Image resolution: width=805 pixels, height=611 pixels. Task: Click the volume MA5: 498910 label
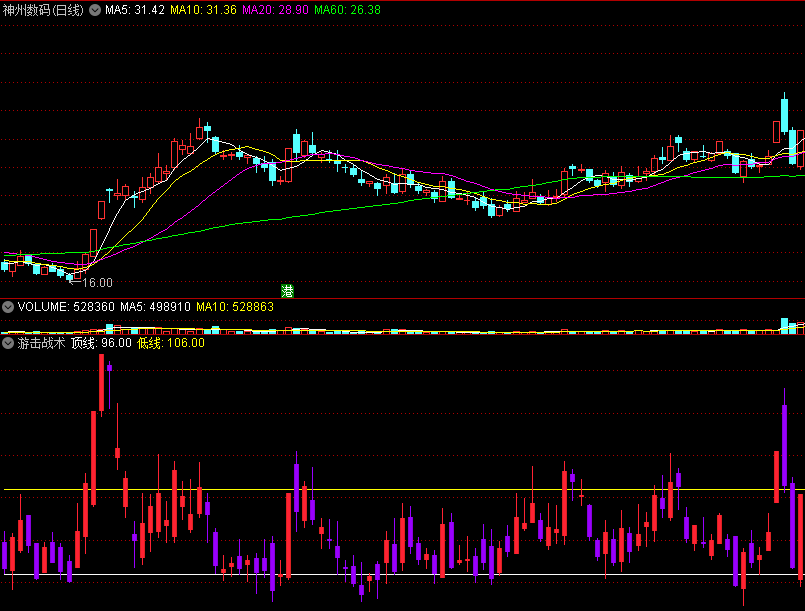coord(156,307)
